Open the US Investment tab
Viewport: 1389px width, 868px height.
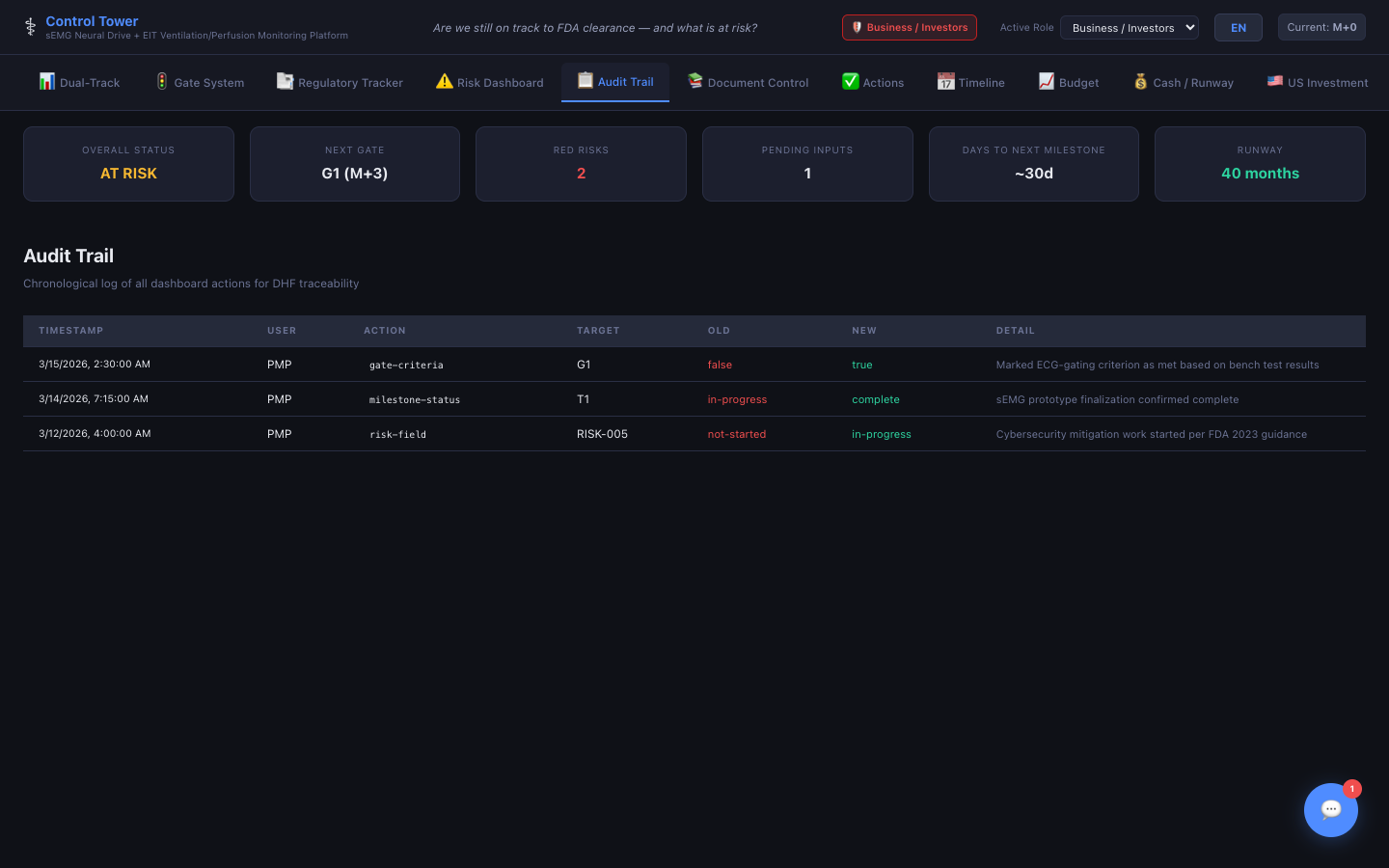(1317, 83)
